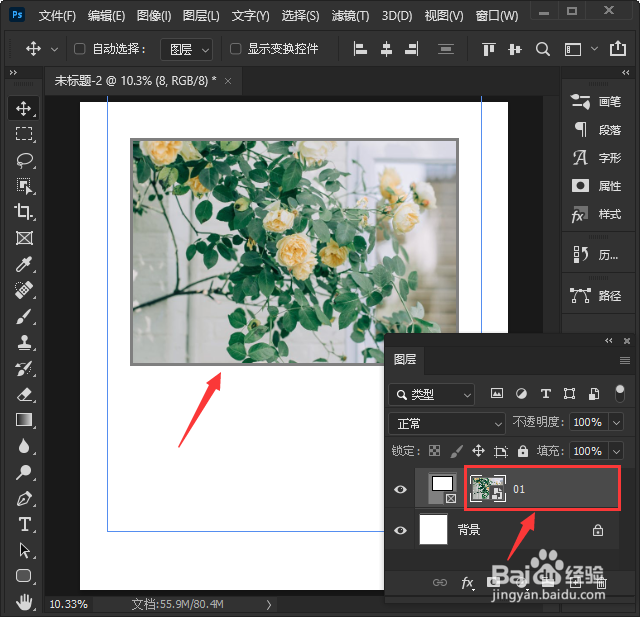Select the Eyedropper tool
Image resolution: width=640 pixels, height=617 pixels.
pos(24,264)
